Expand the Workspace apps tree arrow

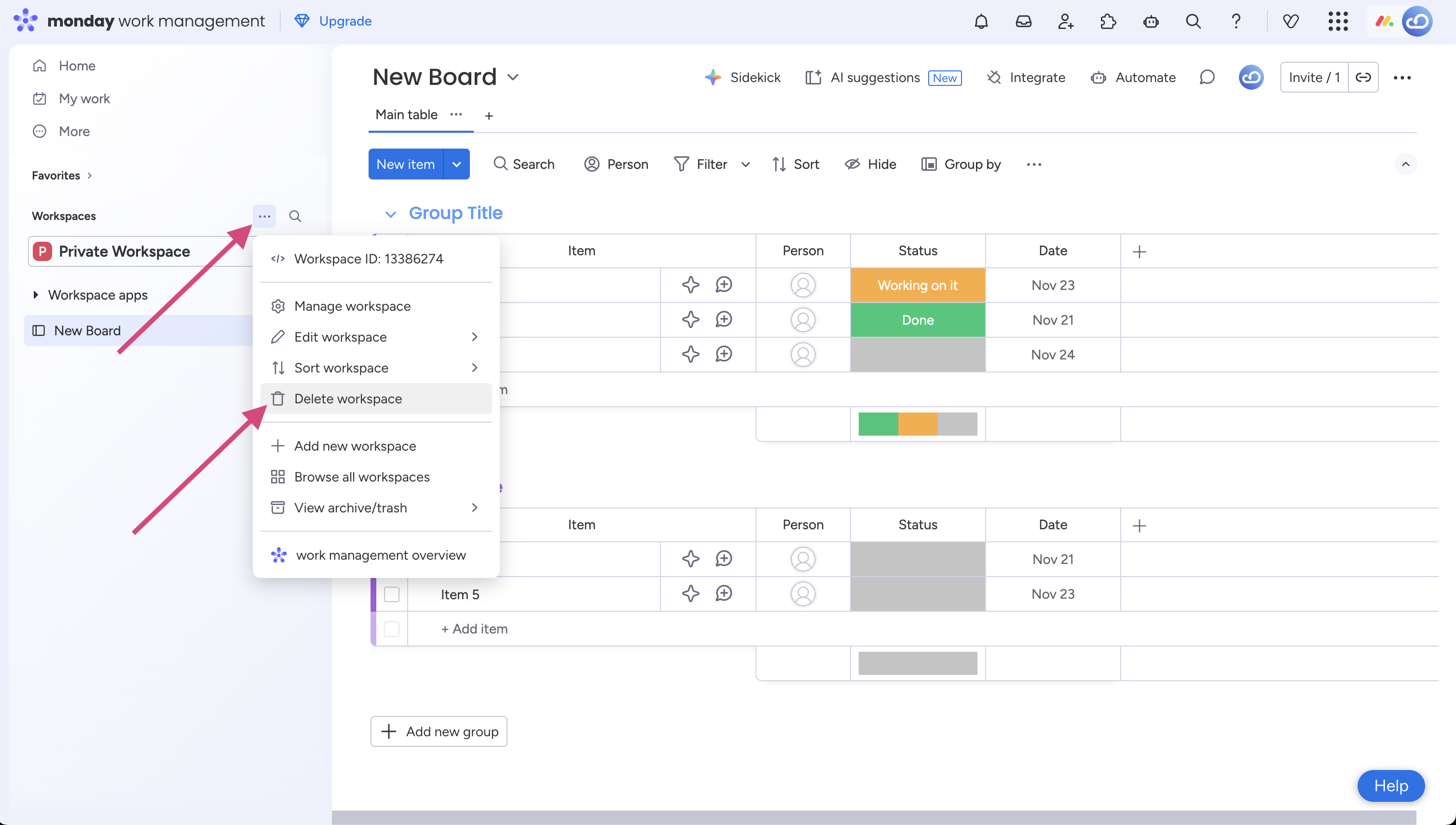tap(36, 295)
